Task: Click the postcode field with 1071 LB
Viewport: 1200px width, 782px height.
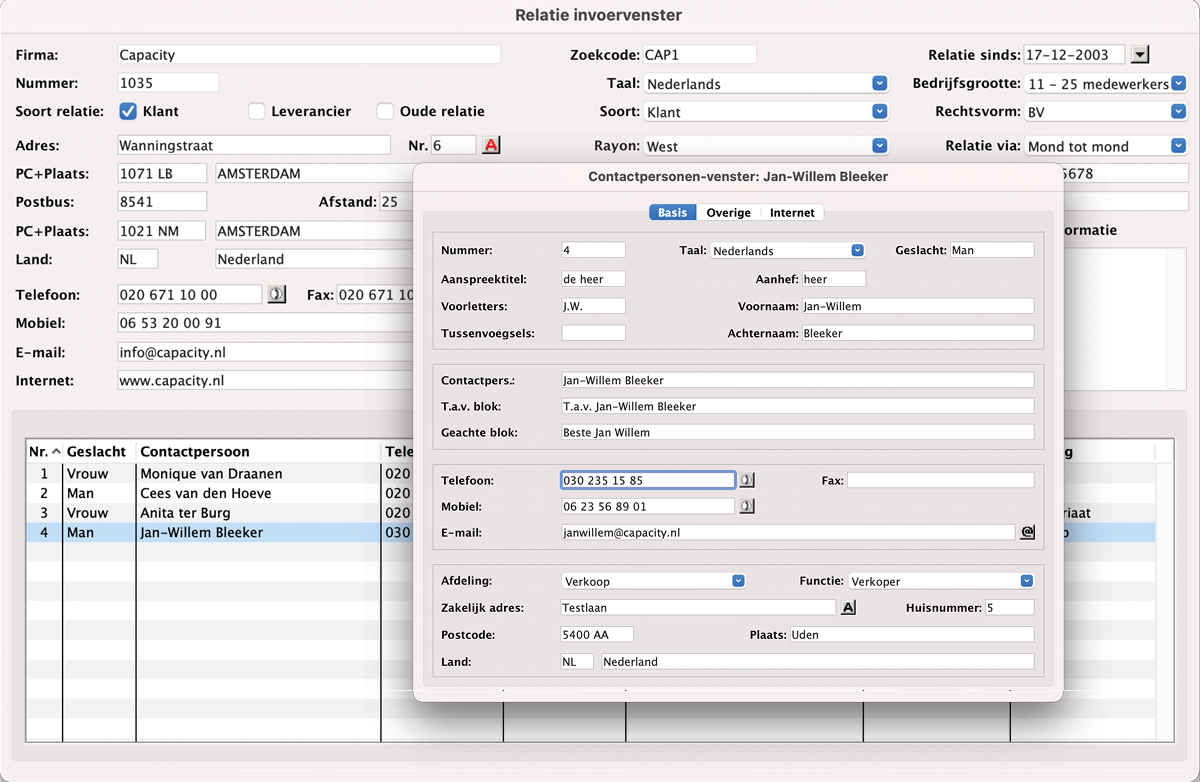Action: click(162, 174)
